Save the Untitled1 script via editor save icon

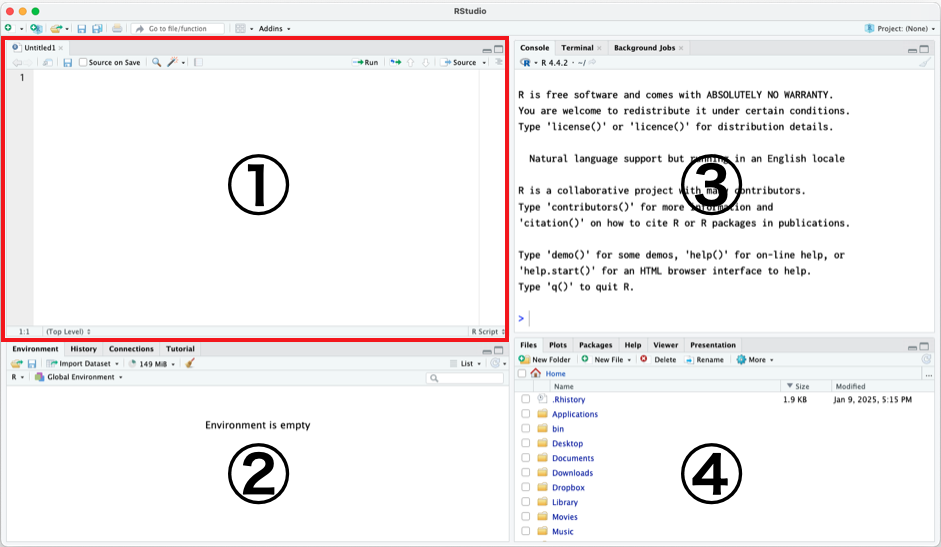67,62
